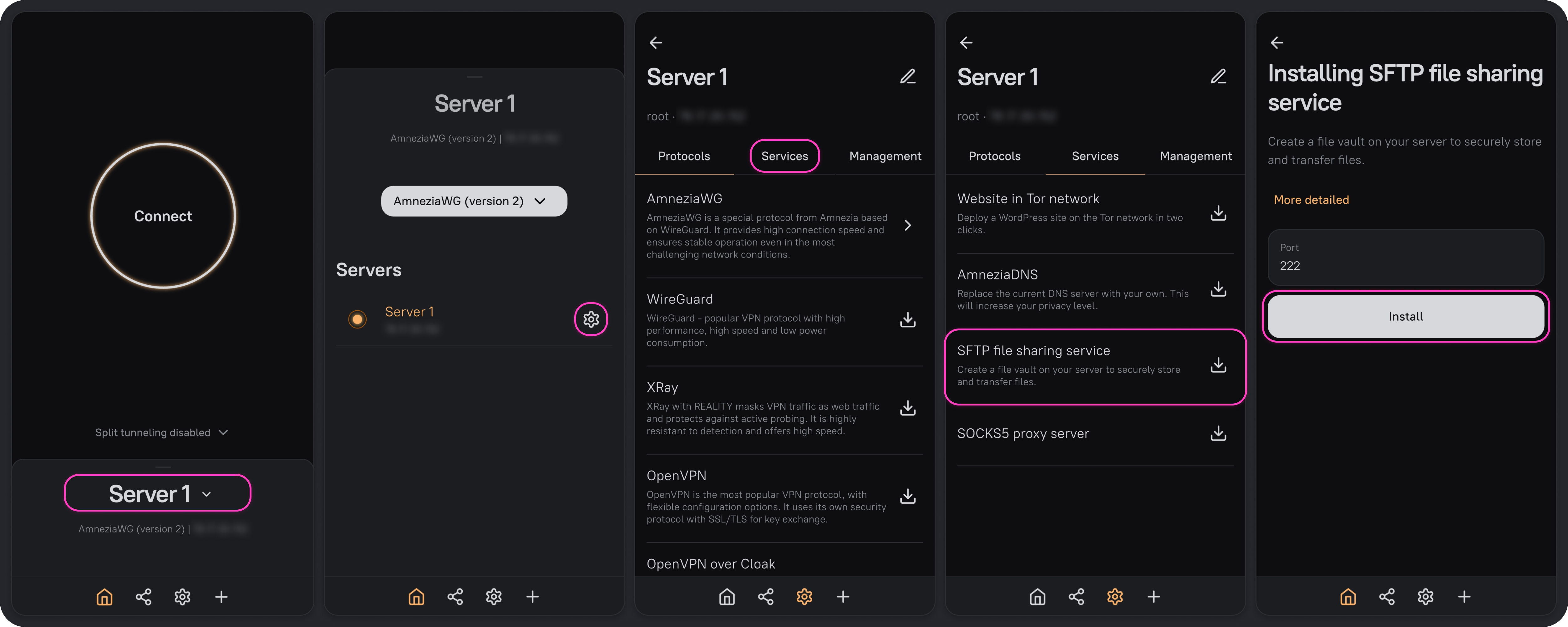Open More detailed link
Screen dimensions: 1568x627
tap(1311, 200)
